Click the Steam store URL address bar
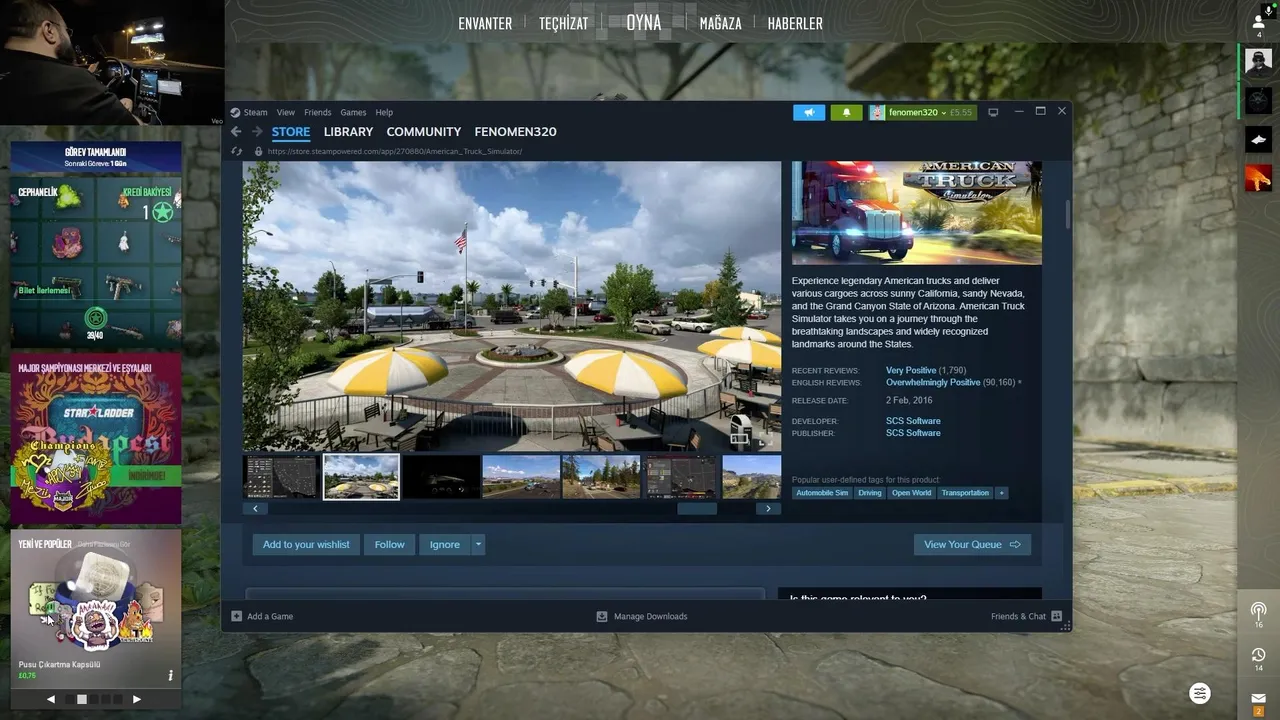Image resolution: width=1280 pixels, height=720 pixels. [395, 152]
